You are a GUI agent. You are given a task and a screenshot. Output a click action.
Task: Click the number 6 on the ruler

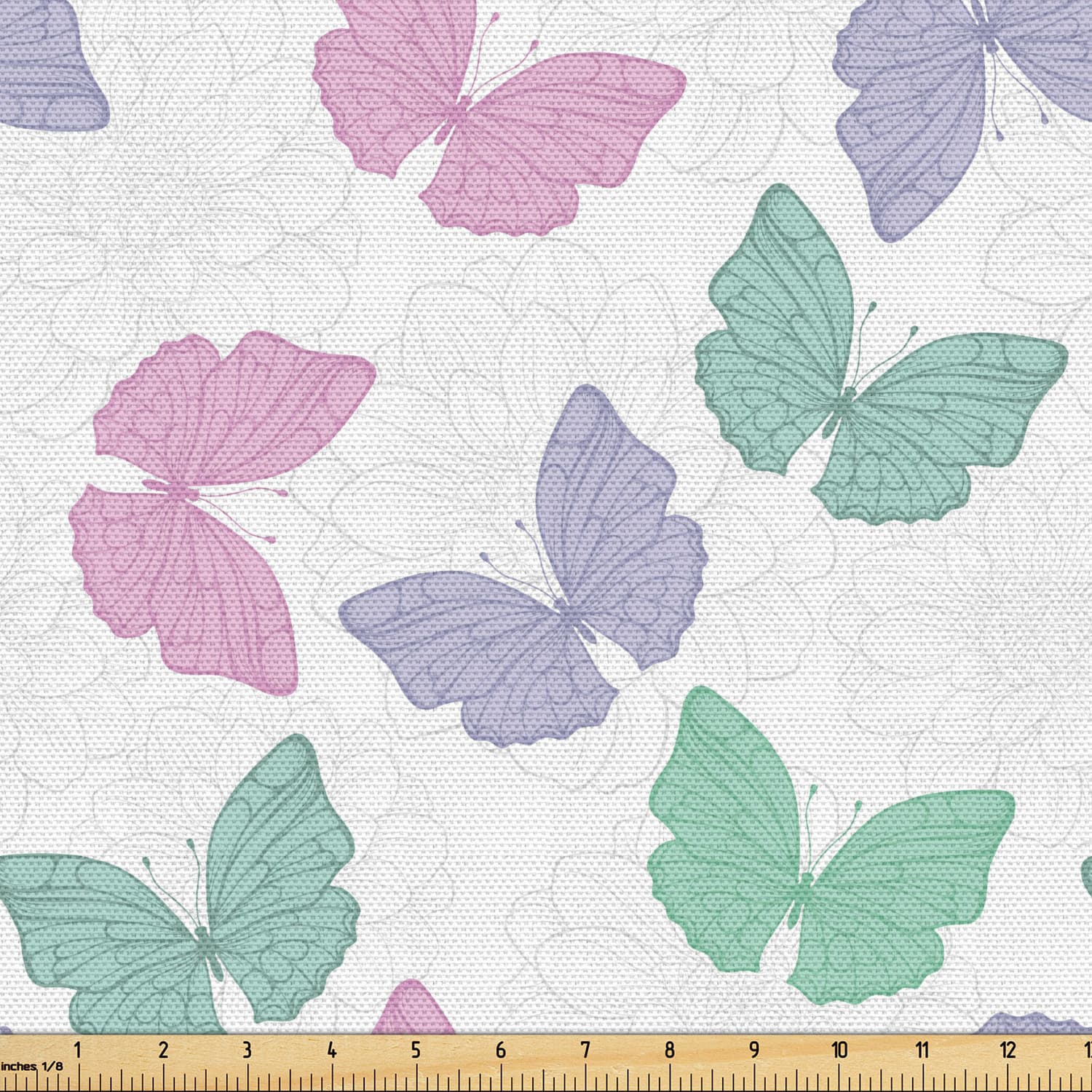(x=501, y=1050)
